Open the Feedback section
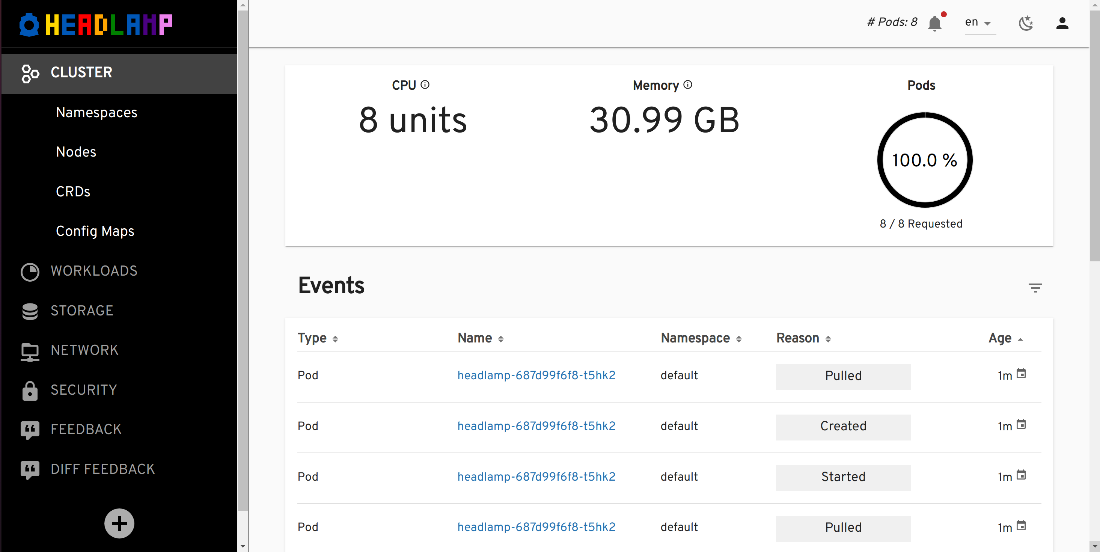The image size is (1100, 552). click(86, 430)
